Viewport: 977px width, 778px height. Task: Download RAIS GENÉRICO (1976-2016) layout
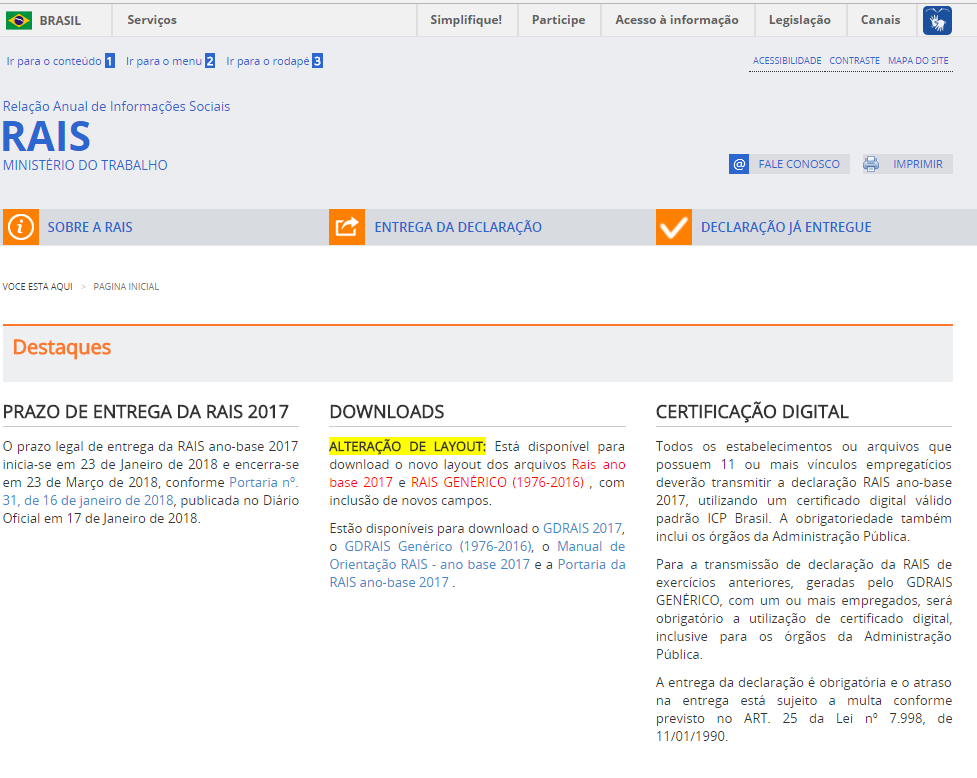pos(497,482)
